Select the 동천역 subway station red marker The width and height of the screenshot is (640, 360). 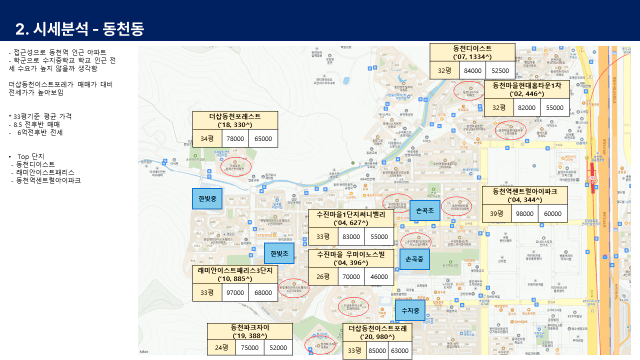pos(592,177)
